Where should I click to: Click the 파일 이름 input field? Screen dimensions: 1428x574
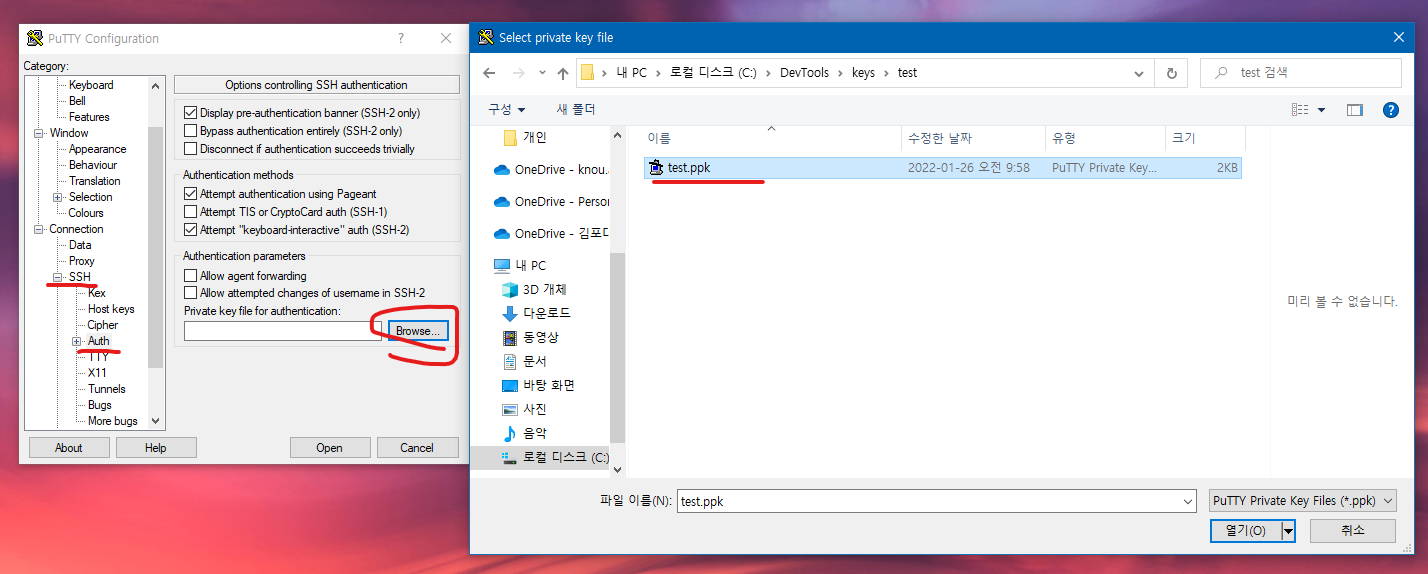point(928,501)
